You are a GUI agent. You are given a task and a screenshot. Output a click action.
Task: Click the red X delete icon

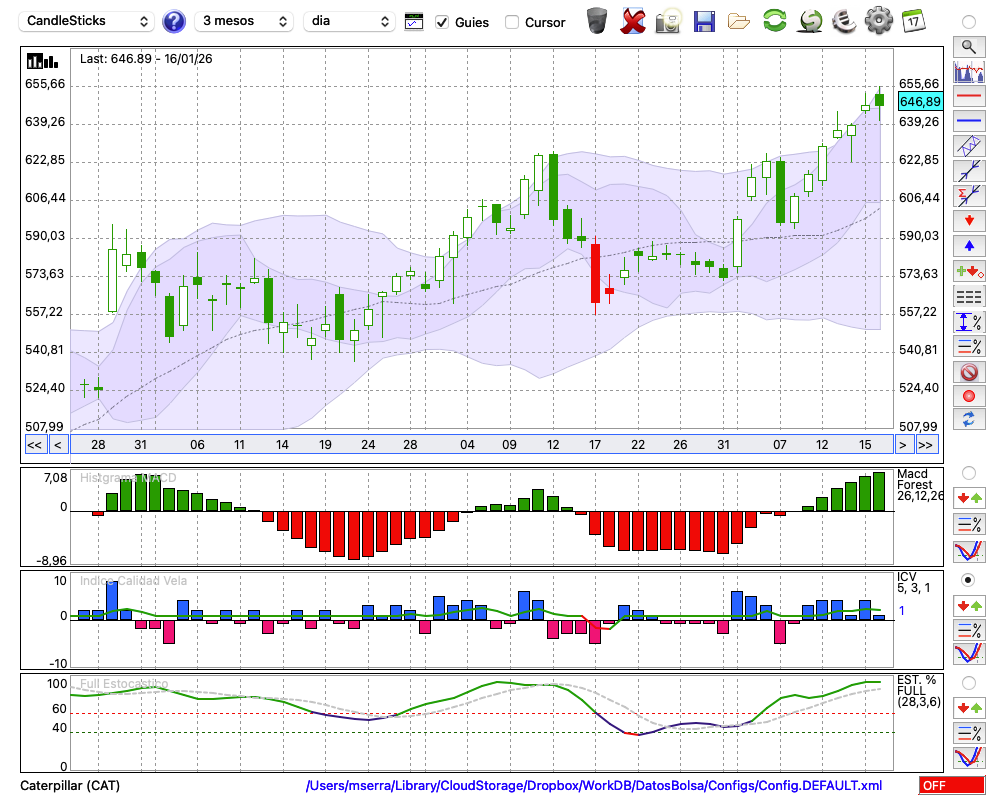pyautogui.click(x=632, y=21)
